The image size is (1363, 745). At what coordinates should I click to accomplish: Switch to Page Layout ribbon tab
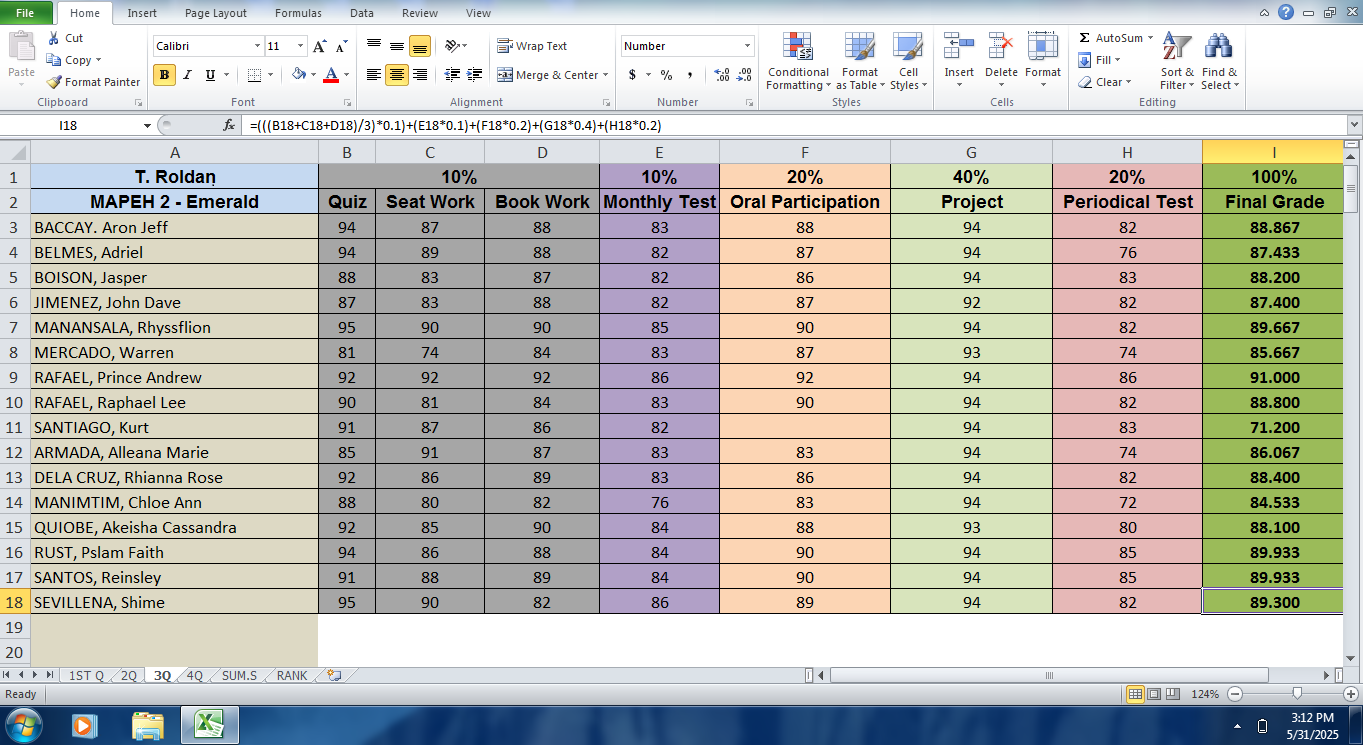[x=216, y=13]
